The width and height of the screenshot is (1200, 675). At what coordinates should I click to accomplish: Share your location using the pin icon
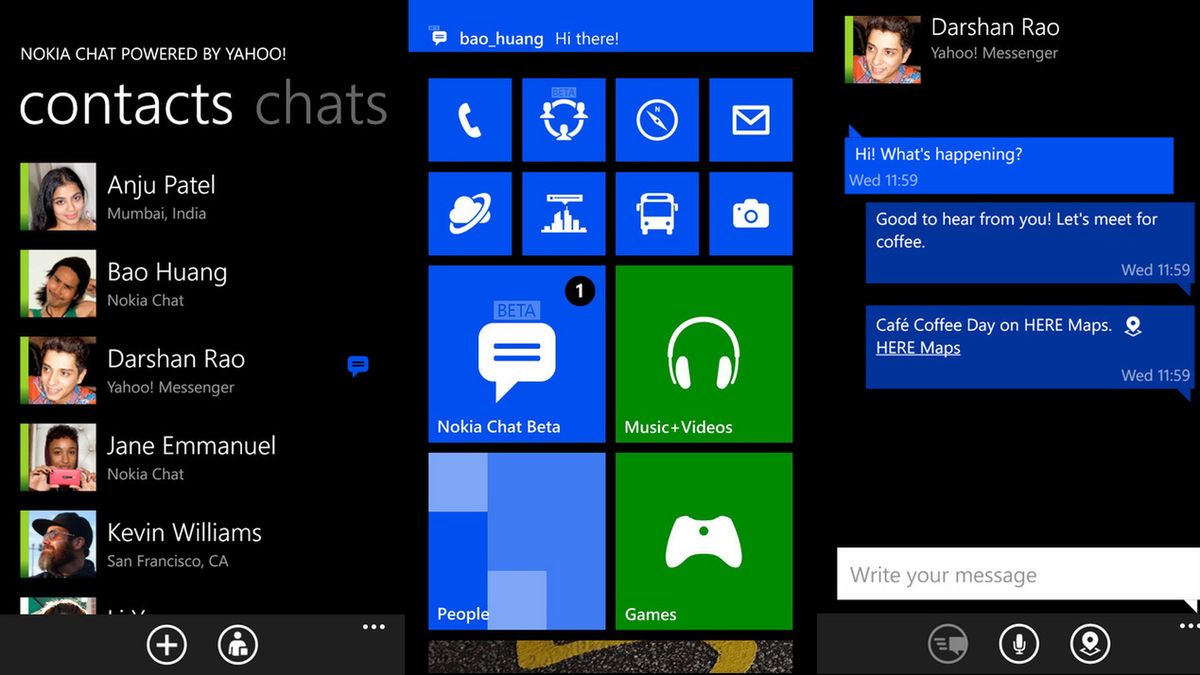pos(1089,644)
